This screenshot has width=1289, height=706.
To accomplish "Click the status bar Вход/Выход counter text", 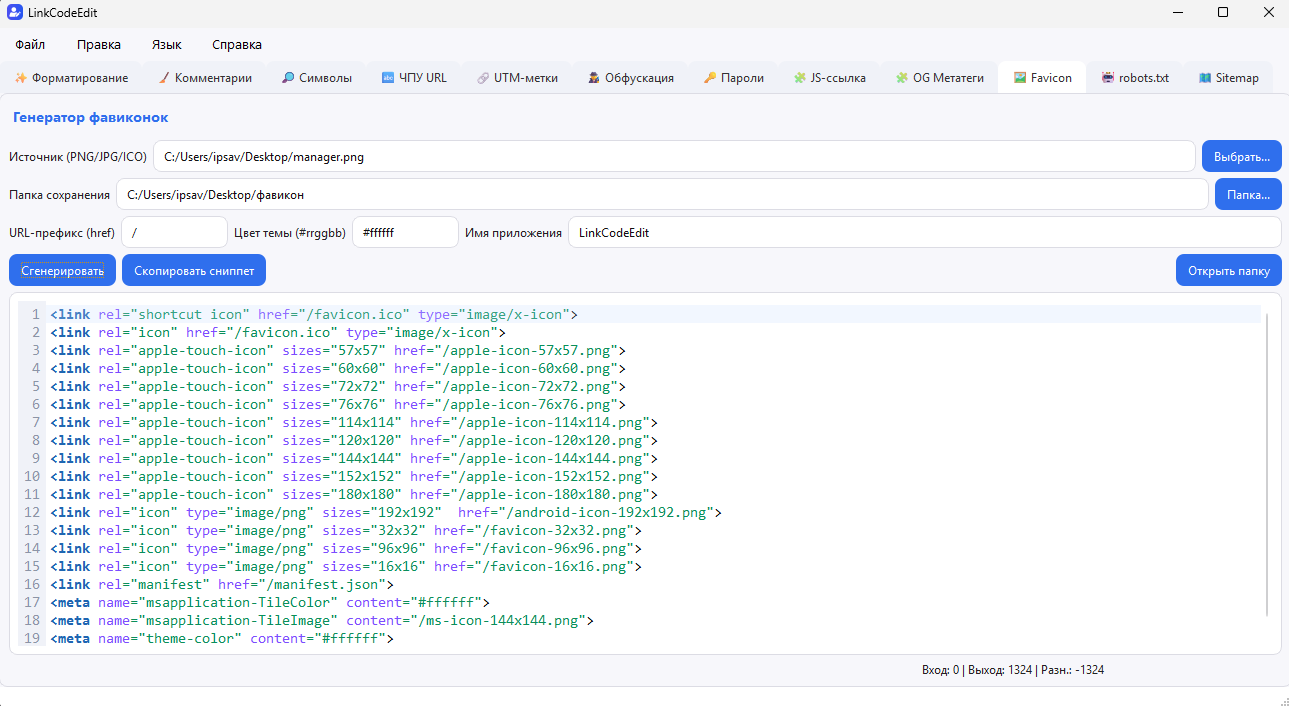I will click(1012, 670).
